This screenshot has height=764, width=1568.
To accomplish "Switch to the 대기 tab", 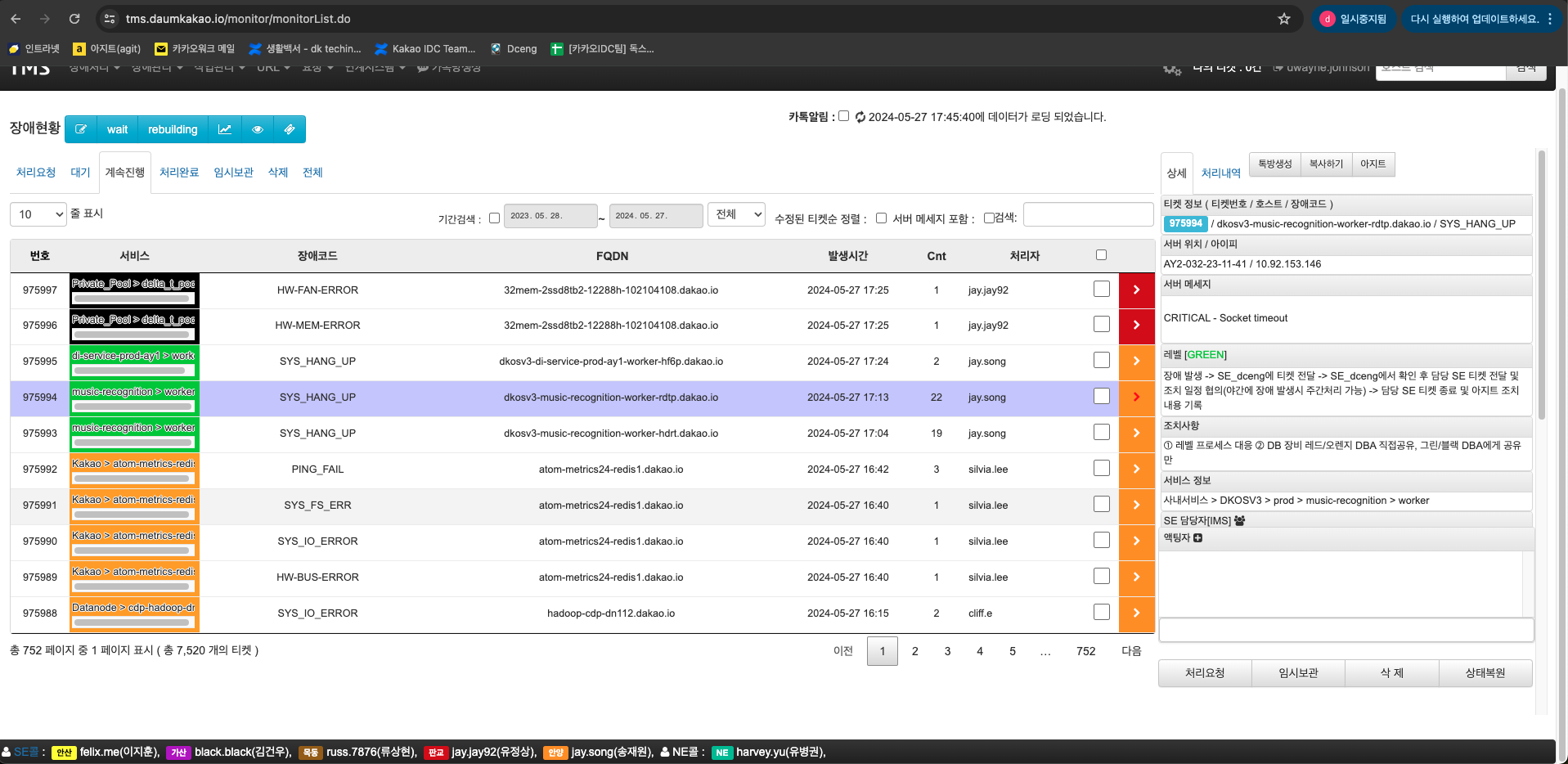I will (80, 173).
